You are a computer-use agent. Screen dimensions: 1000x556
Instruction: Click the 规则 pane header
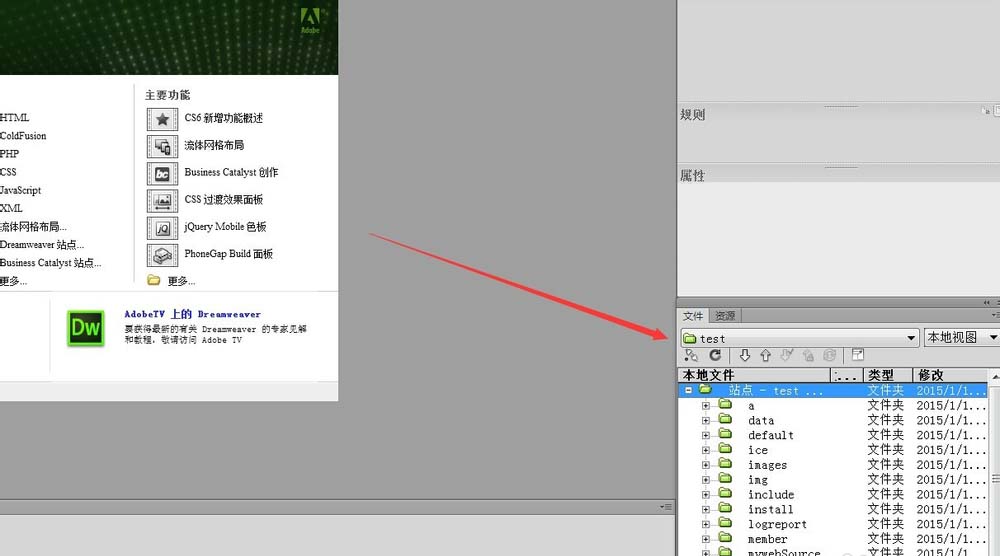click(693, 115)
